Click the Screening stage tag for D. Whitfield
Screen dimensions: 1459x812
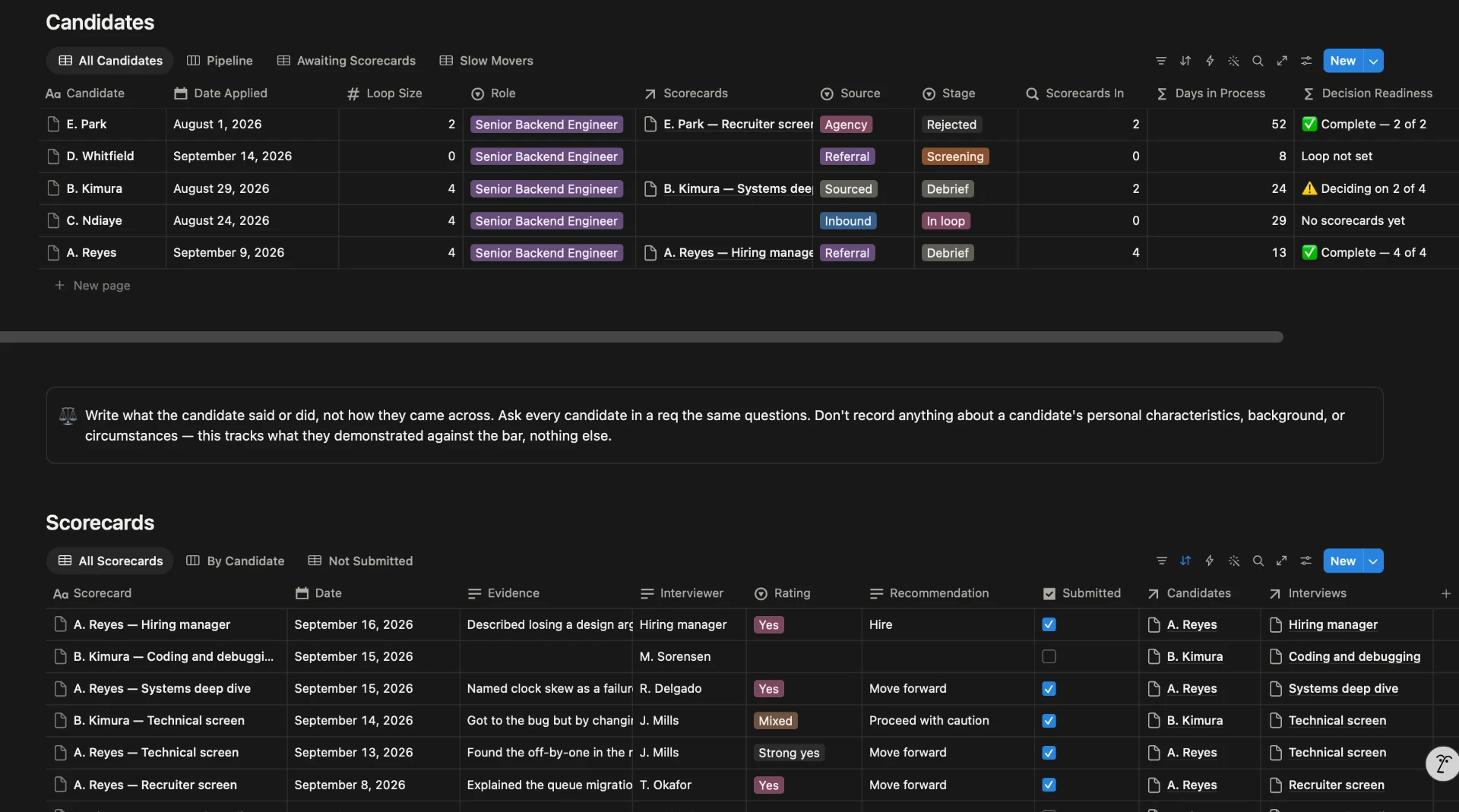(x=955, y=156)
